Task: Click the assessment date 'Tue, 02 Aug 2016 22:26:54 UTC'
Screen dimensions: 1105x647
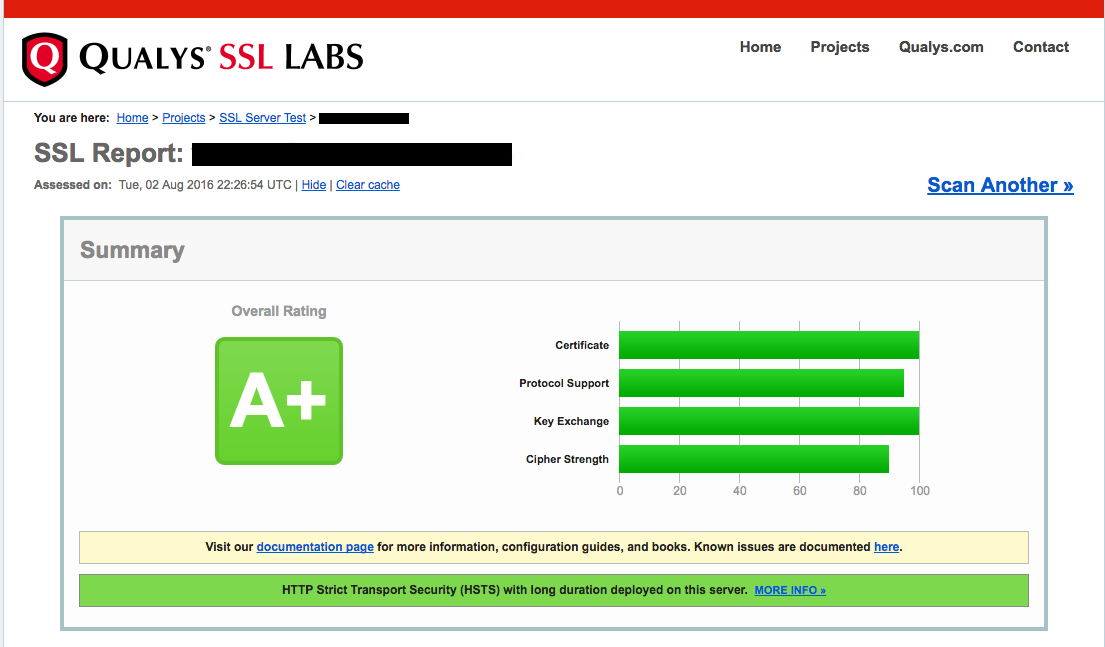Action: 205,185
